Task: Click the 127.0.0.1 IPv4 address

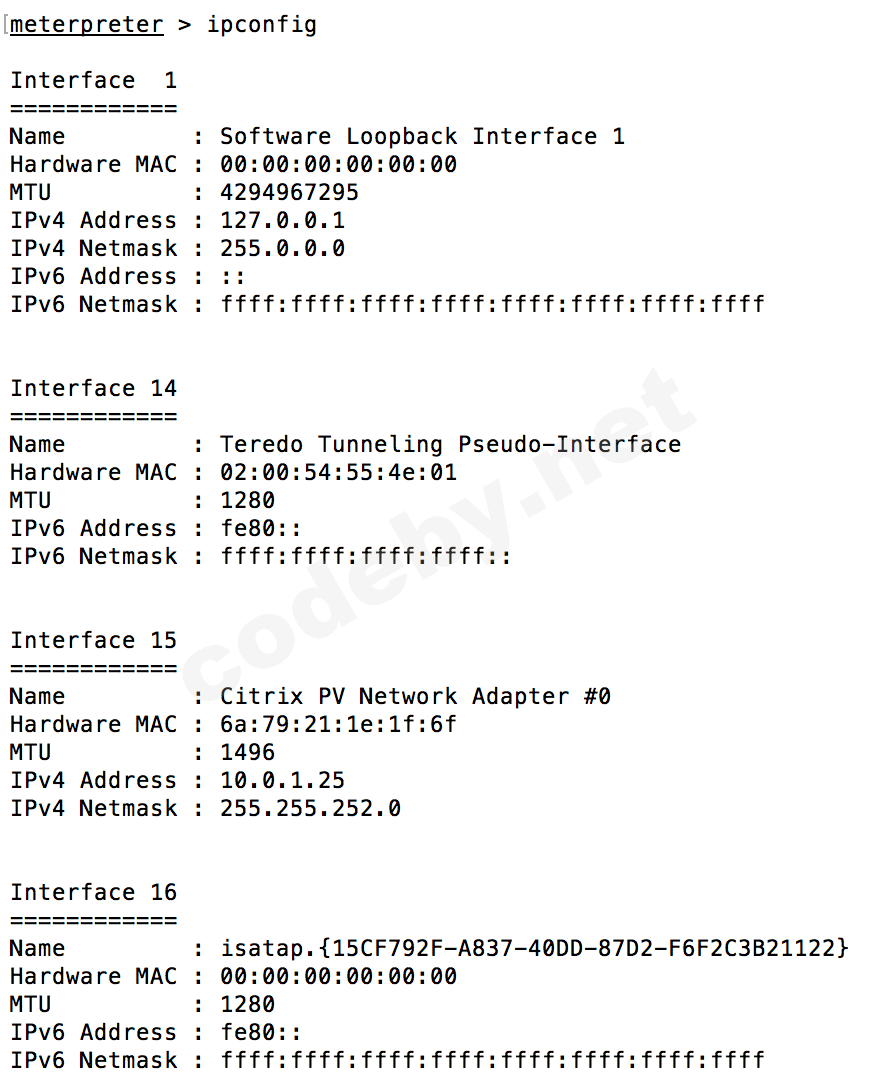Action: pyautogui.click(x=282, y=221)
